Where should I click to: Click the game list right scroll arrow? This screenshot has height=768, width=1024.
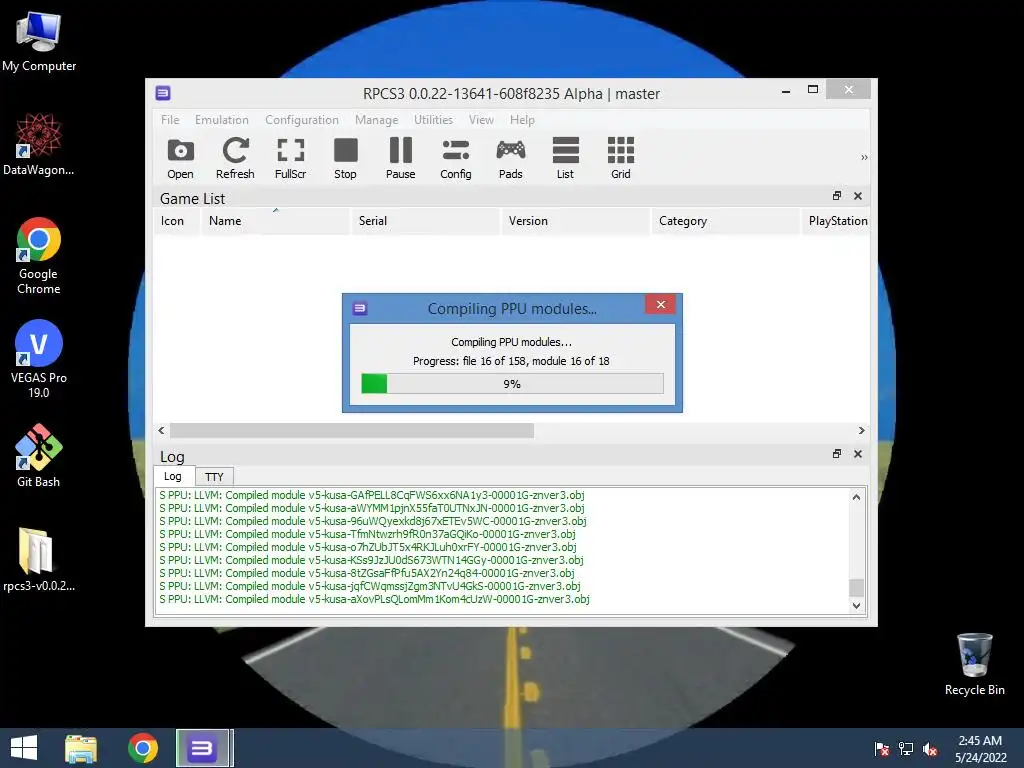(861, 430)
